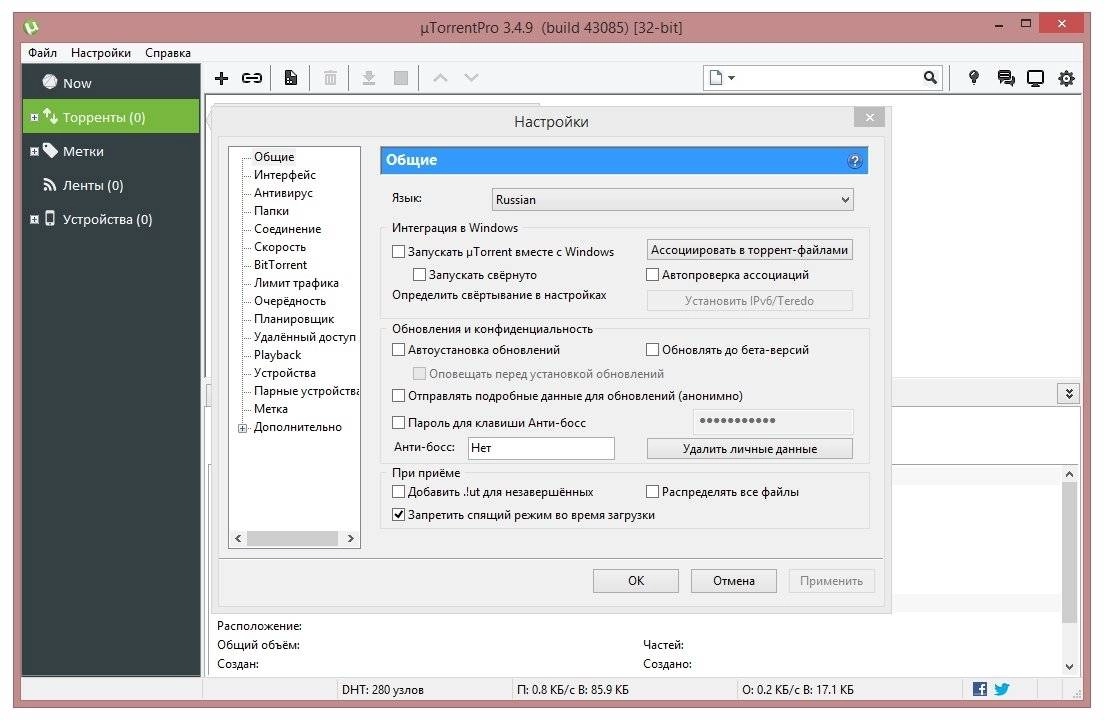Click the Facebook icon in status bar

[979, 689]
